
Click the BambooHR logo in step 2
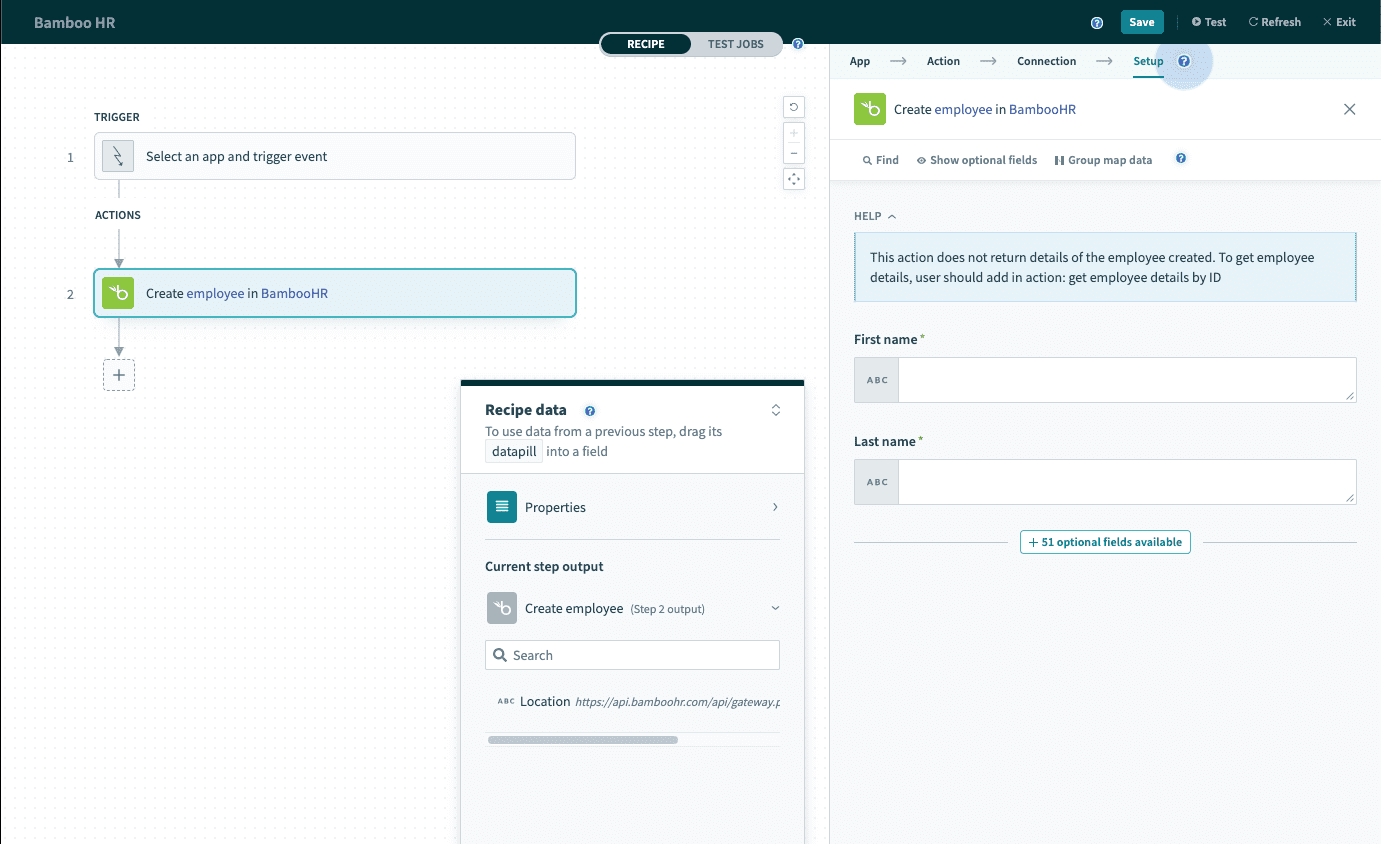(x=118, y=293)
